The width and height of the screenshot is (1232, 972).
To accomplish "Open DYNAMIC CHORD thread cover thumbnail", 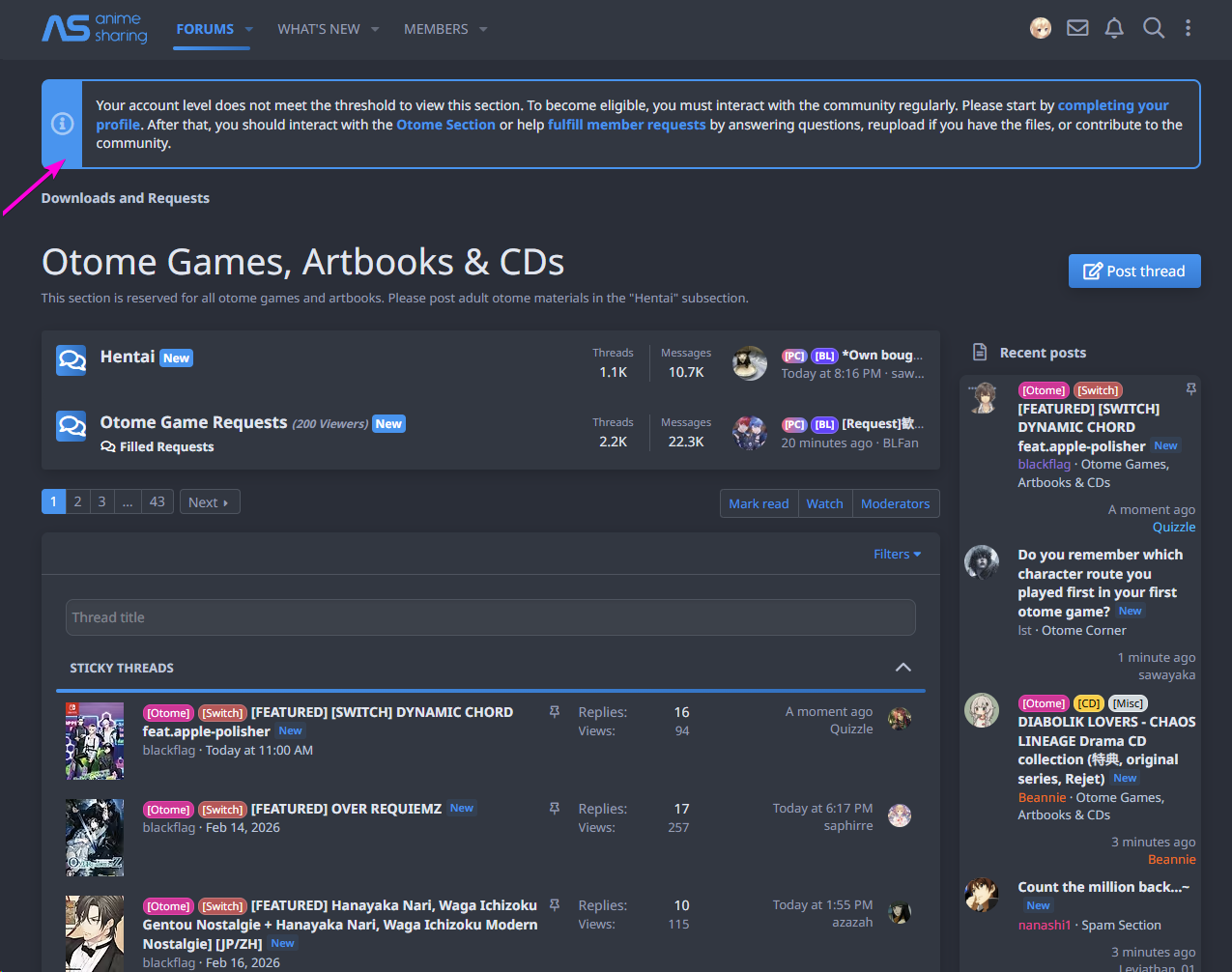I will pos(95,741).
